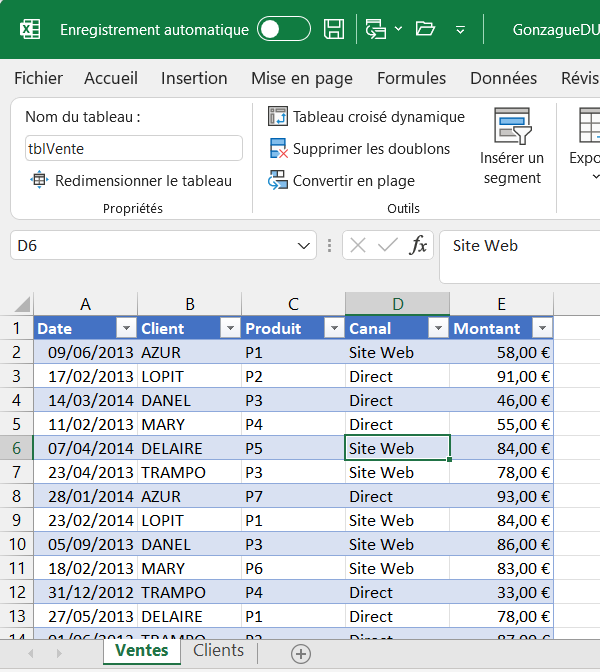Open the Canal column filter dropdown
Screen dimensions: 600x672
click(438, 328)
